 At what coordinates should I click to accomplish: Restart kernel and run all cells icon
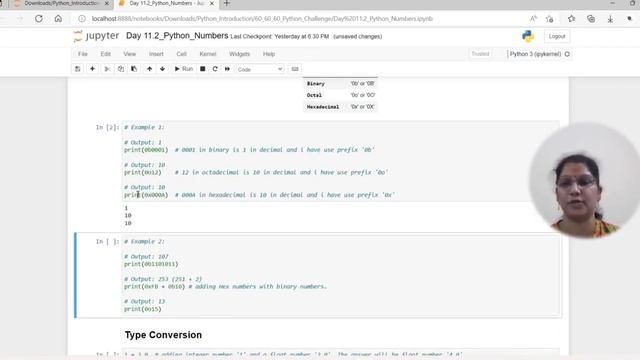tap(227, 69)
